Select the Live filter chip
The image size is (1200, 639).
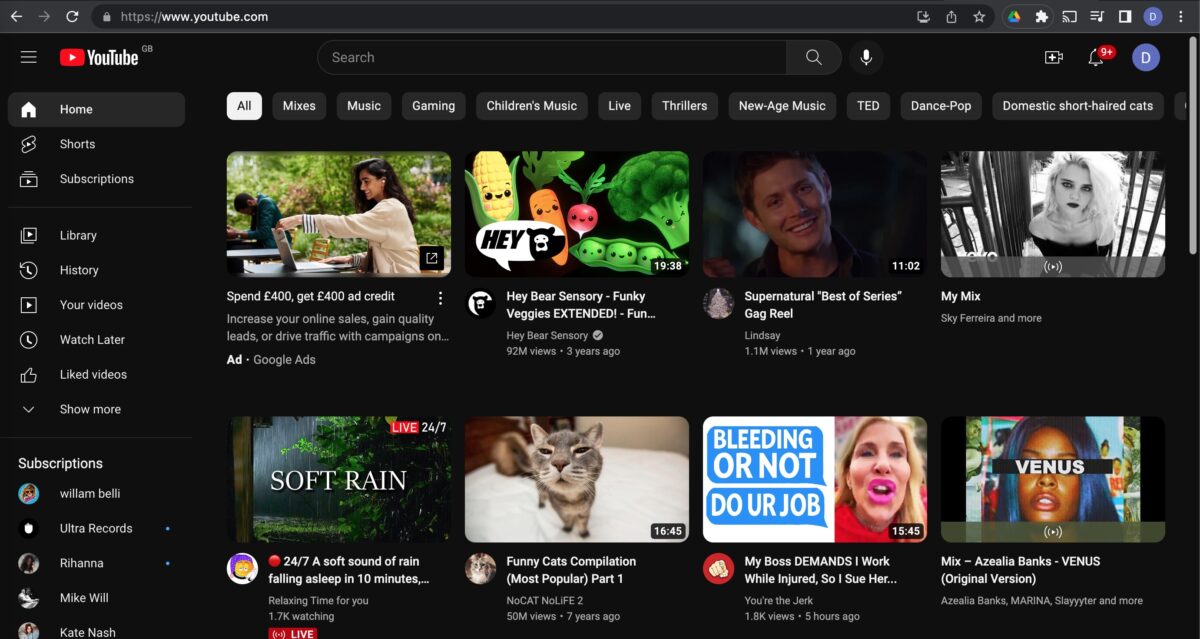click(620, 106)
